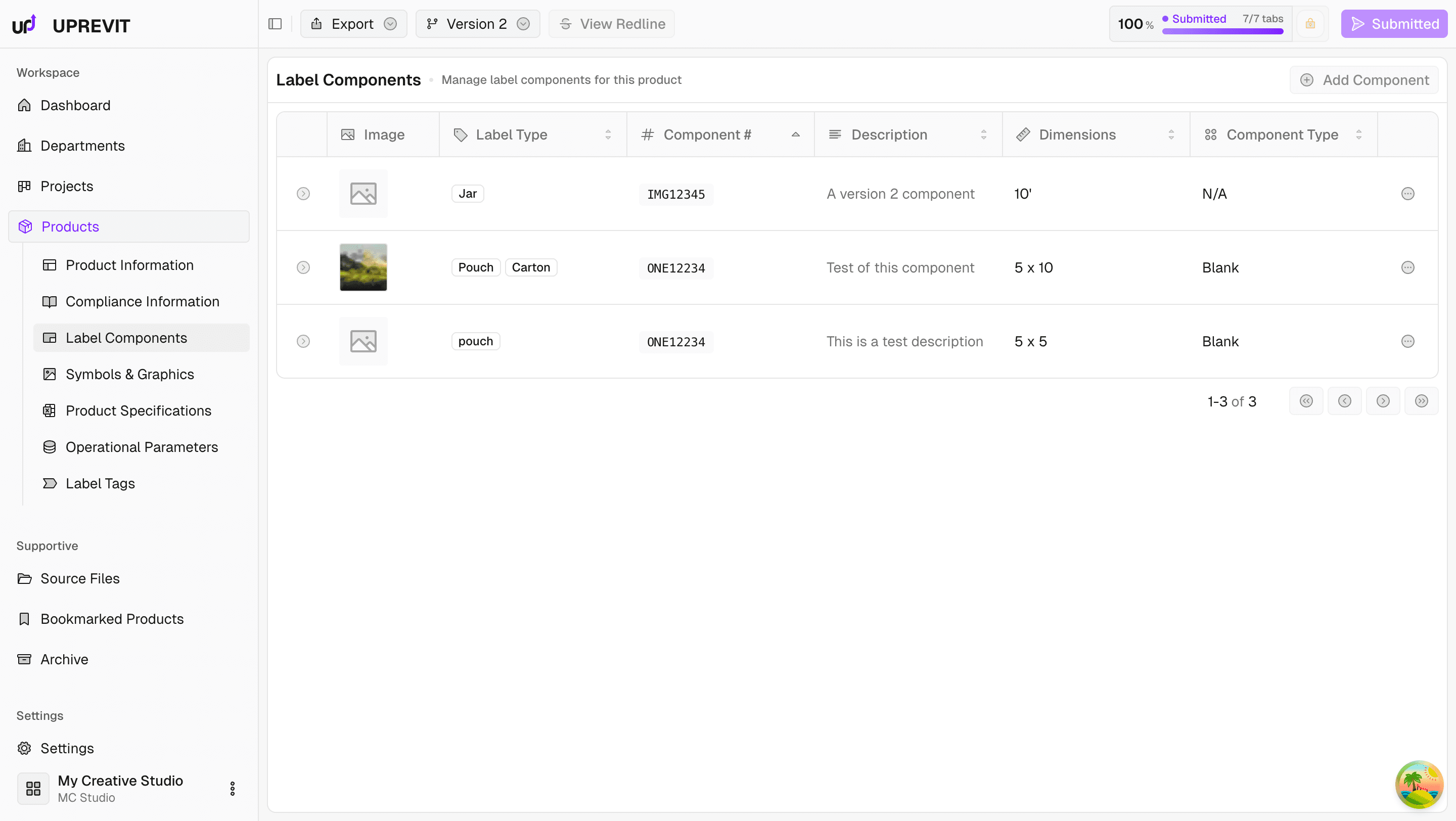The image size is (1456, 821).
Task: Expand the lowercase pouch component row
Action: [303, 341]
